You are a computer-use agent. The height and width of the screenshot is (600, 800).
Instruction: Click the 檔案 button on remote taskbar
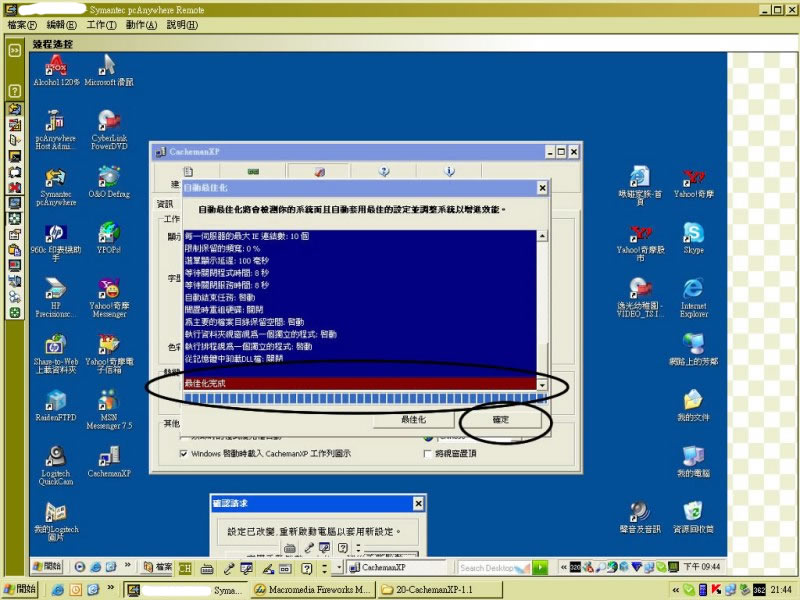158,567
